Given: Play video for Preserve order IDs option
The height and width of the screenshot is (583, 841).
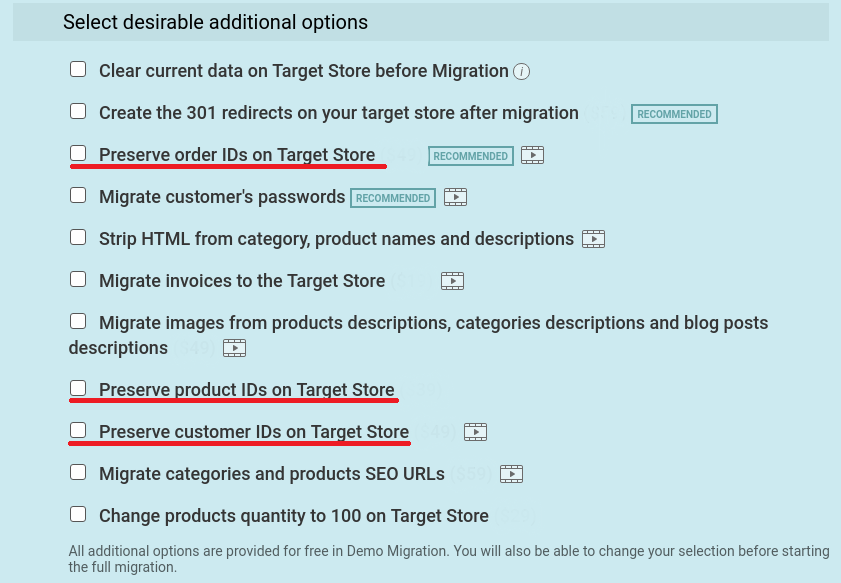Looking at the screenshot, I should pos(533,155).
